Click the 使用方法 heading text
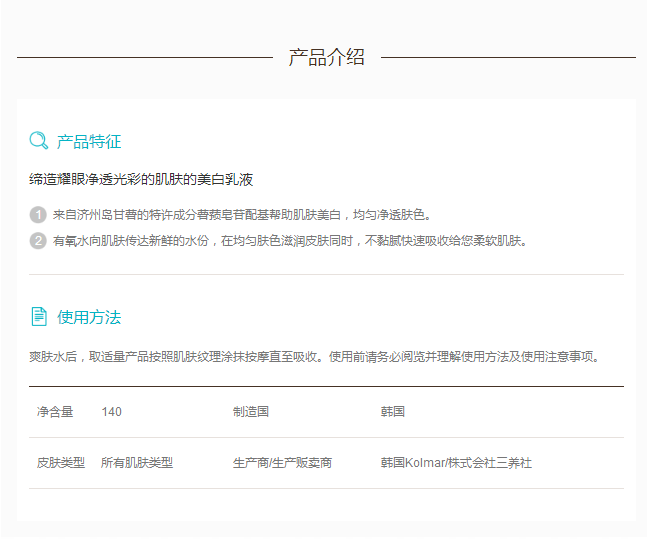This screenshot has height=539, width=647. point(89,317)
